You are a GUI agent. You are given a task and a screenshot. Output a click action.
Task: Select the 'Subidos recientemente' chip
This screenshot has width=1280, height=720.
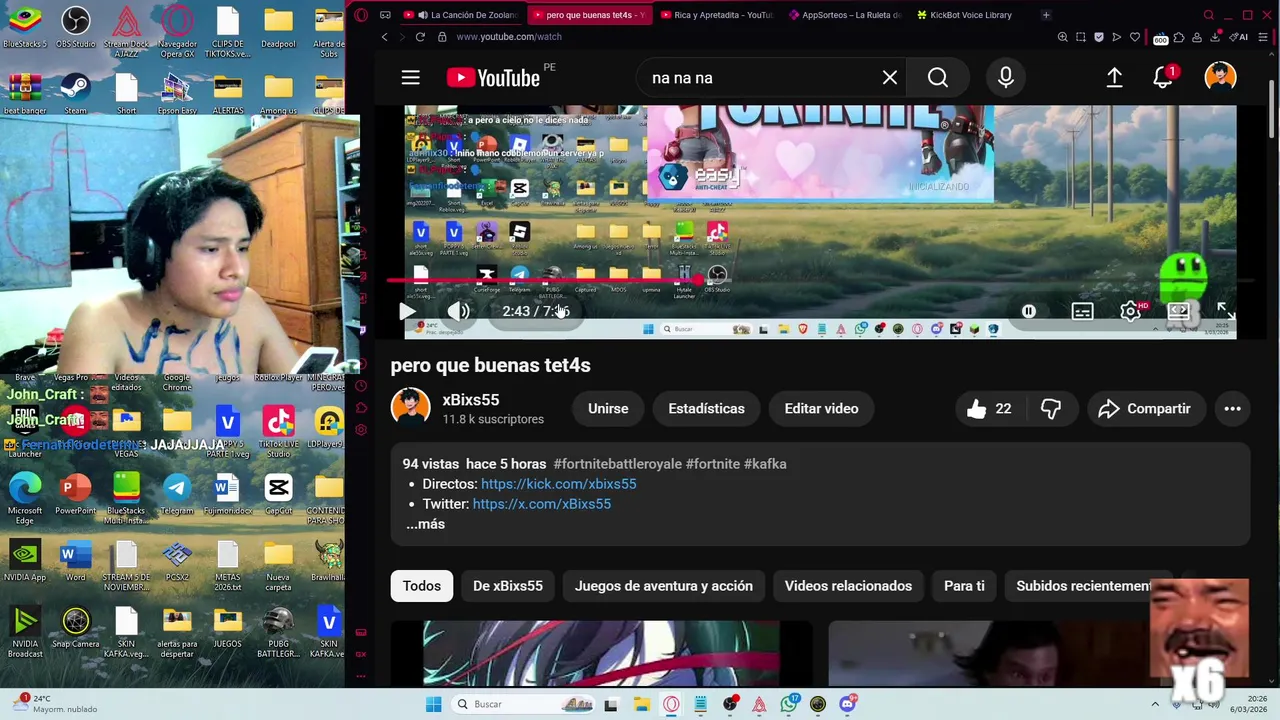click(x=1084, y=586)
